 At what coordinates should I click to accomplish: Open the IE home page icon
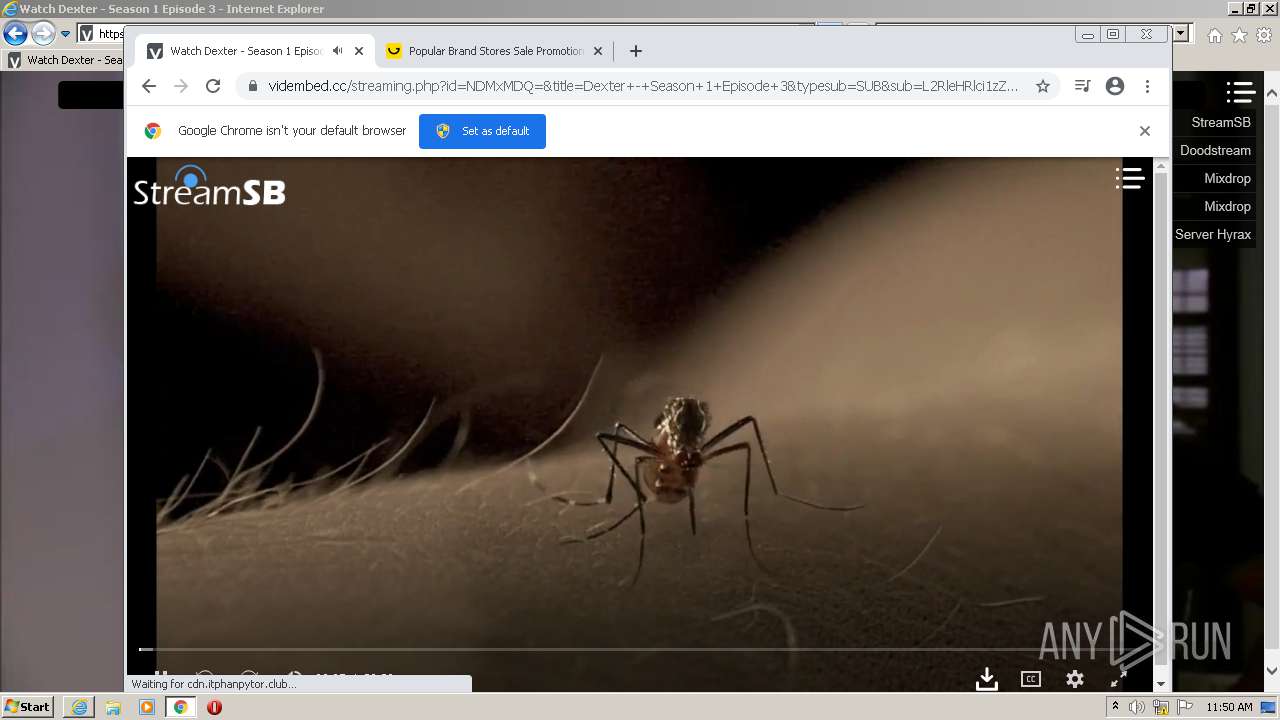1214,35
